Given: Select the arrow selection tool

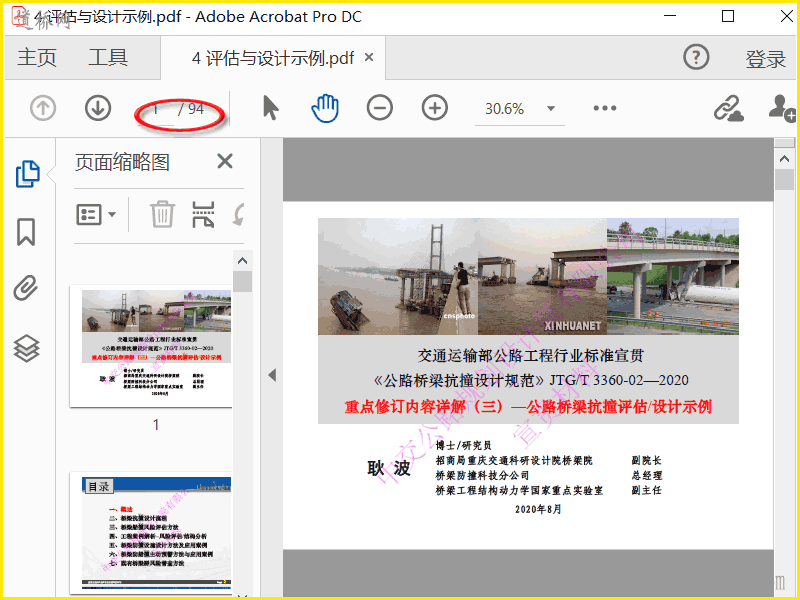Looking at the screenshot, I should coord(271,108).
